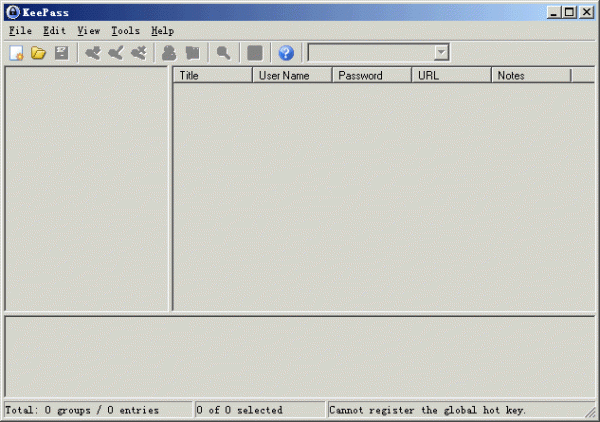Click '0 of 0 selected' status text
Screen dimensions: 600x422
(240, 410)
